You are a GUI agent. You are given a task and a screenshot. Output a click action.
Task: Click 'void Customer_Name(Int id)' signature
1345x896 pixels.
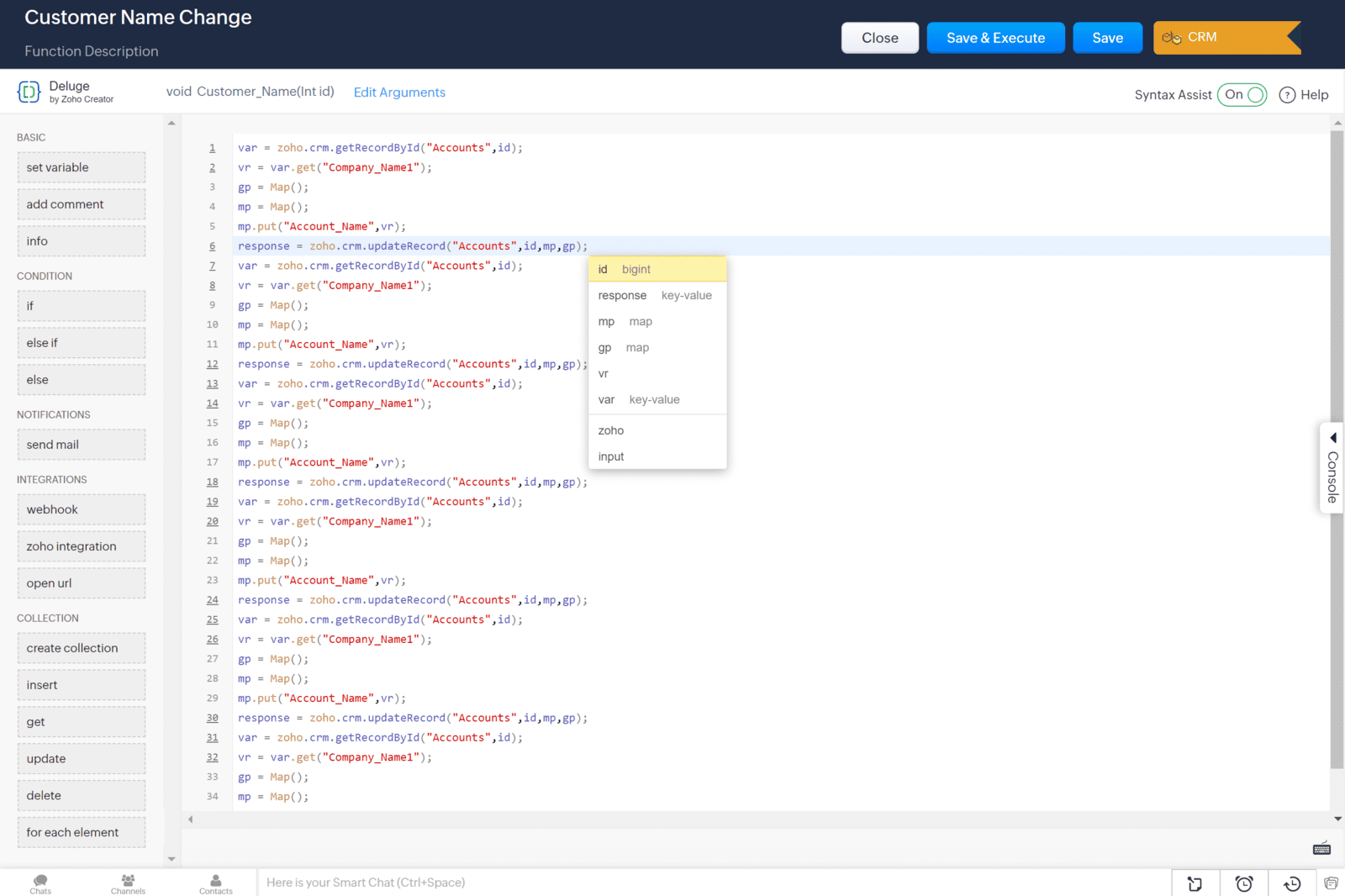(250, 92)
